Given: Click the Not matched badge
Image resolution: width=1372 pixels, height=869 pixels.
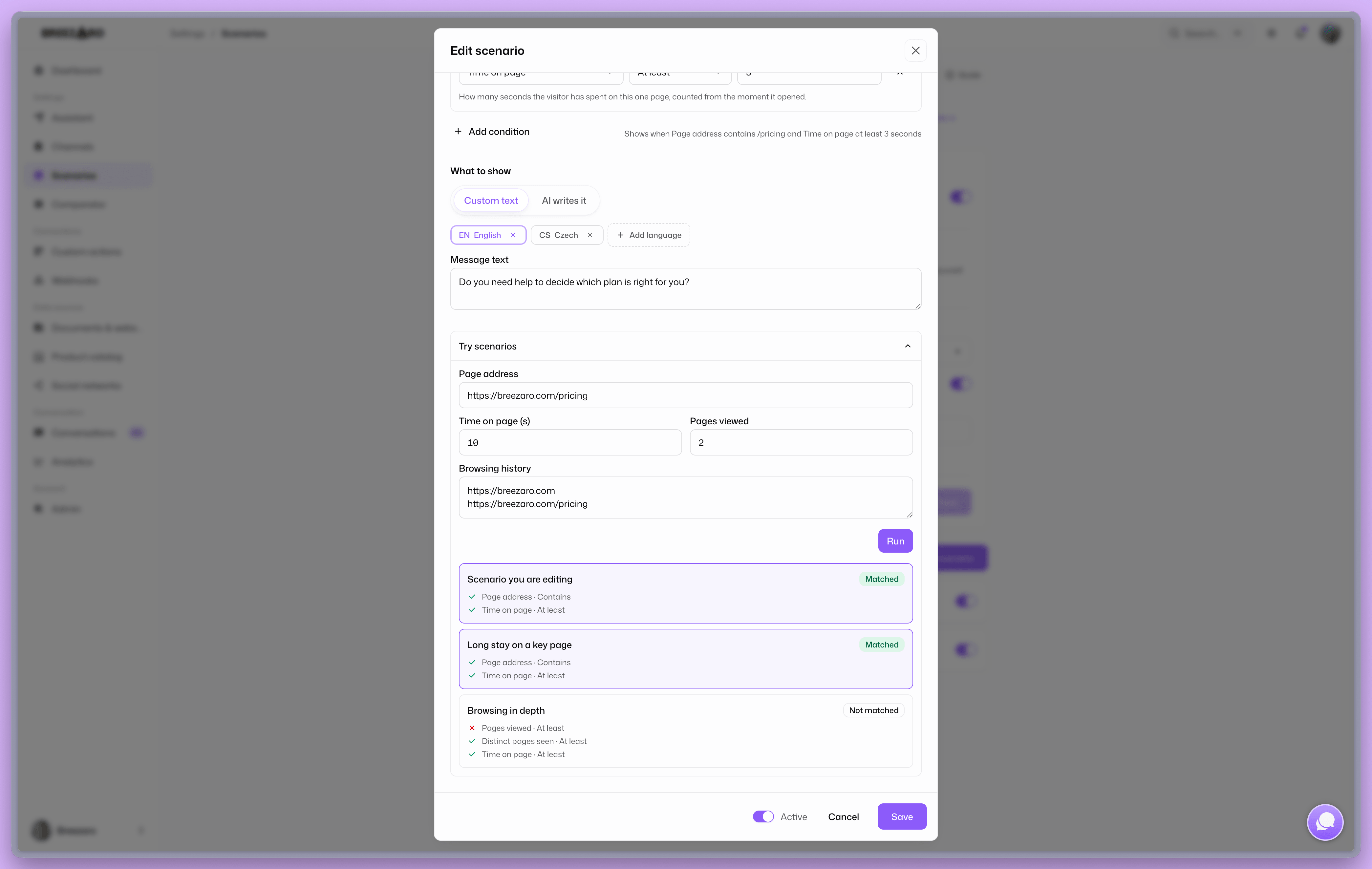Looking at the screenshot, I should click(873, 710).
